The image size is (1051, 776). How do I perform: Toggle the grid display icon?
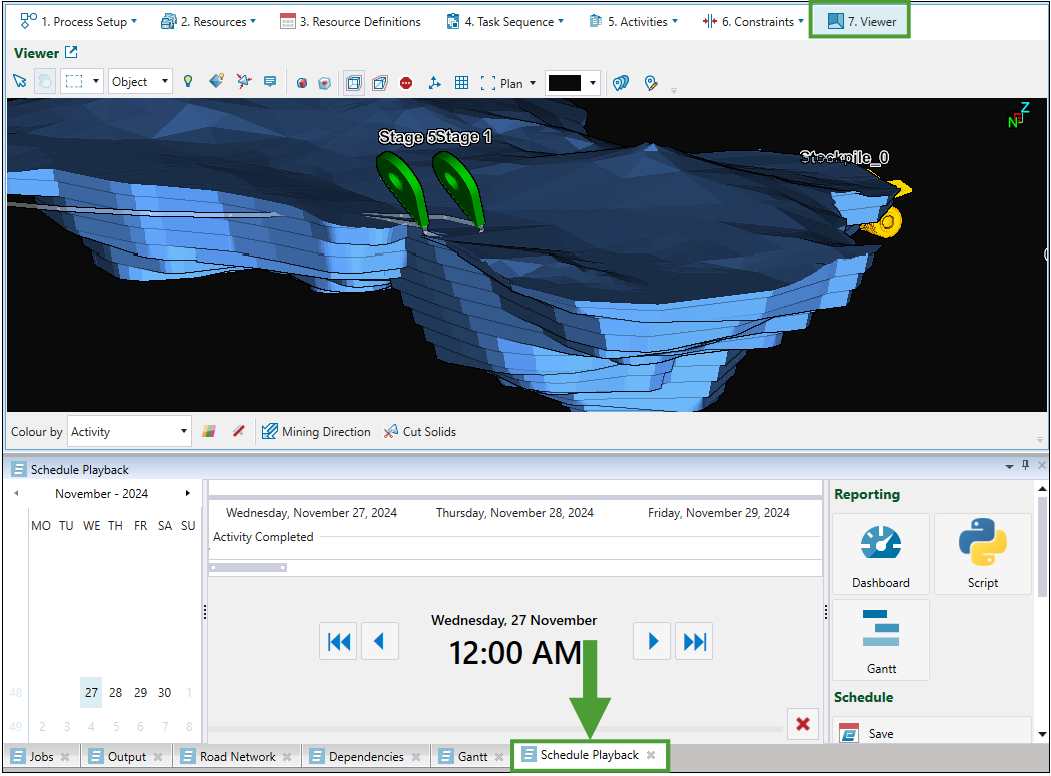461,83
